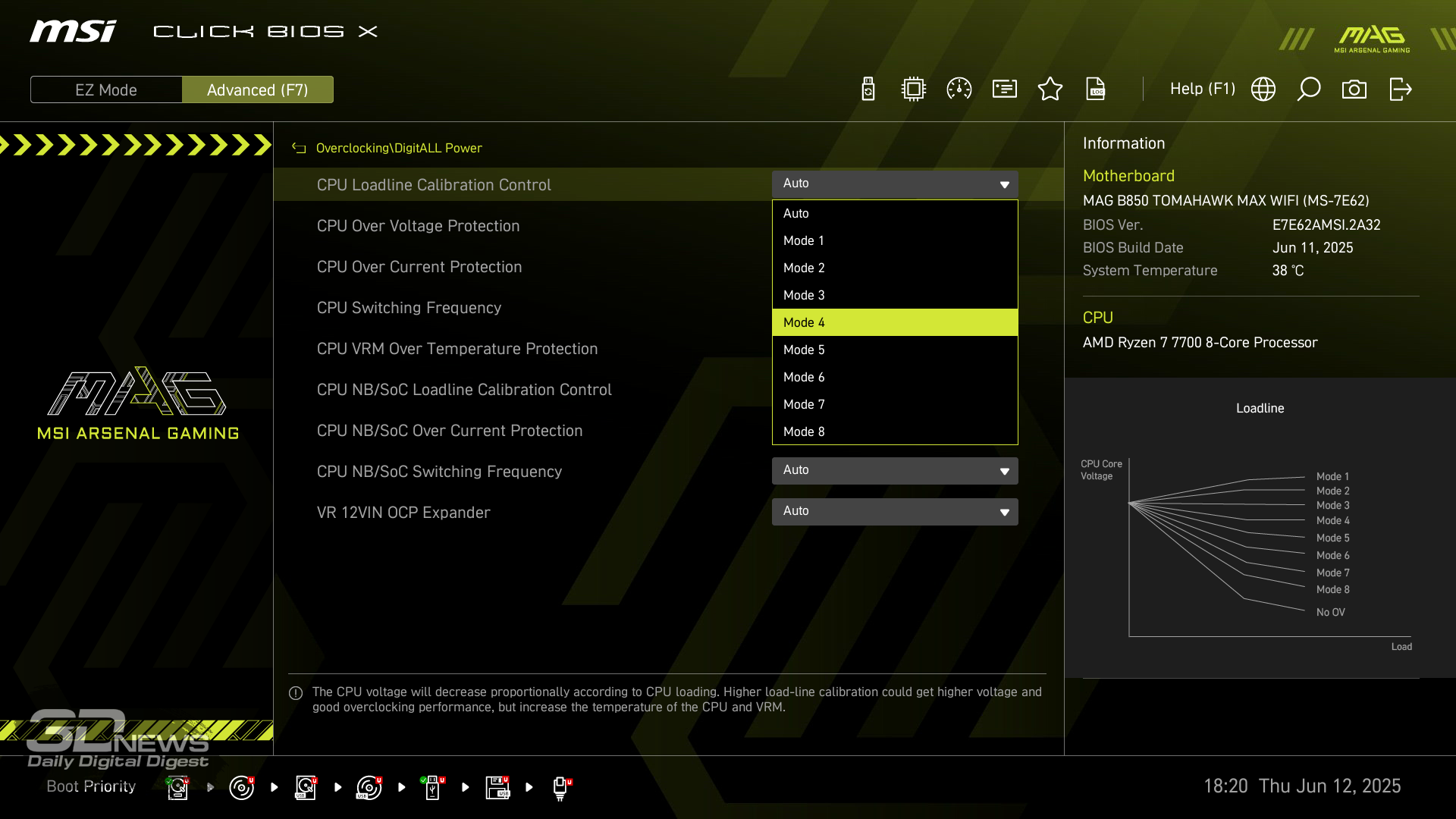The height and width of the screenshot is (819, 1456).
Task: Select the CD/DVD boot priority icon
Action: pyautogui.click(x=241, y=788)
